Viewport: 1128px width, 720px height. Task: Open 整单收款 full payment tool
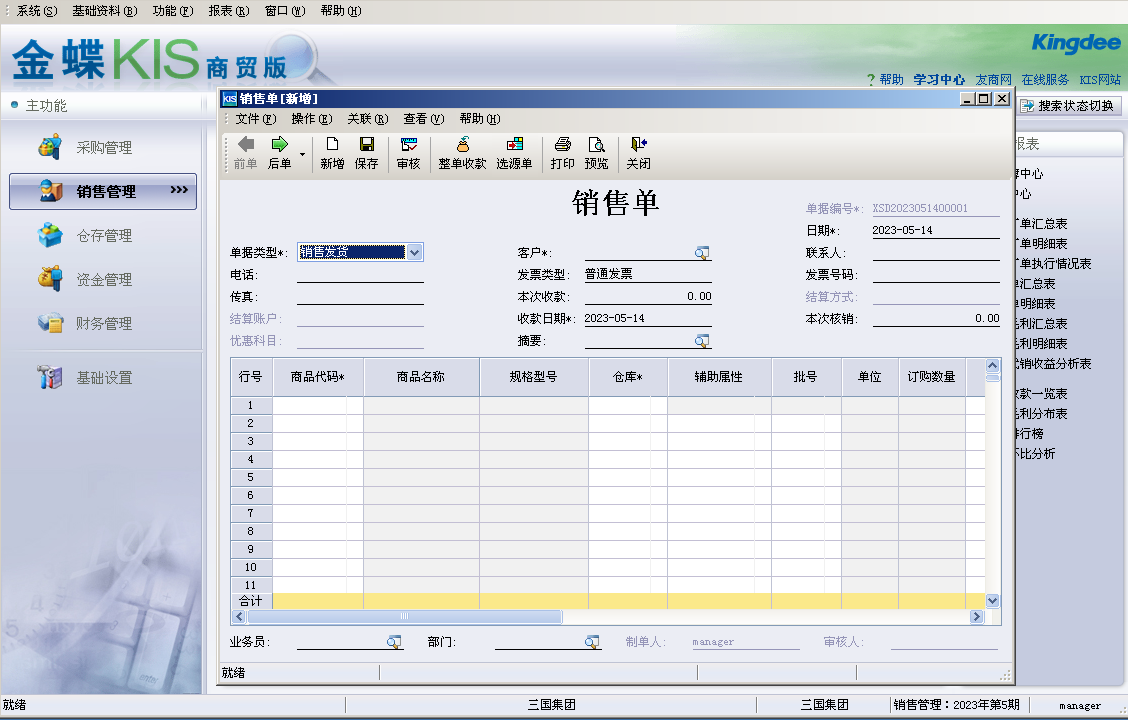click(463, 153)
